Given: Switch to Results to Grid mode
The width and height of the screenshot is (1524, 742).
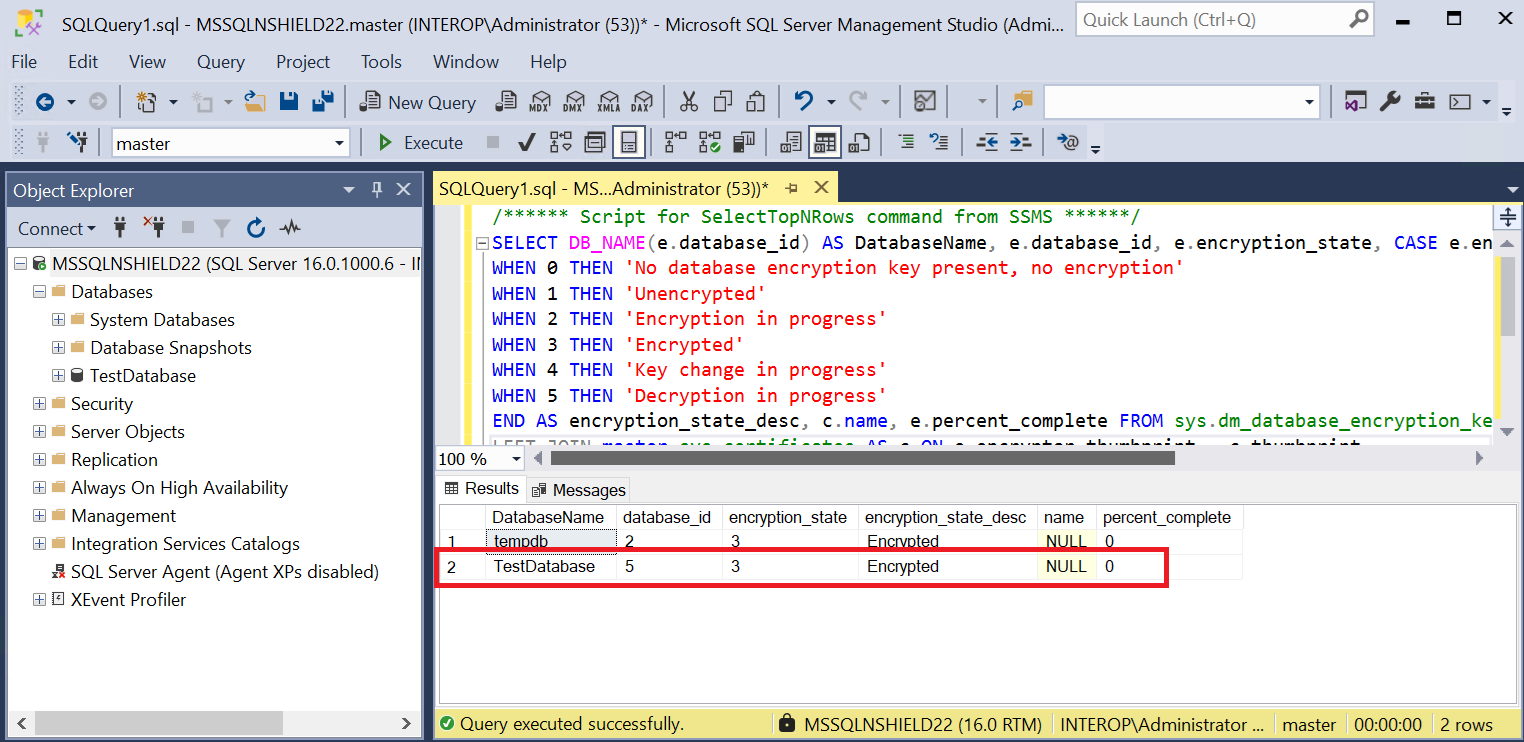Looking at the screenshot, I should click(x=825, y=143).
